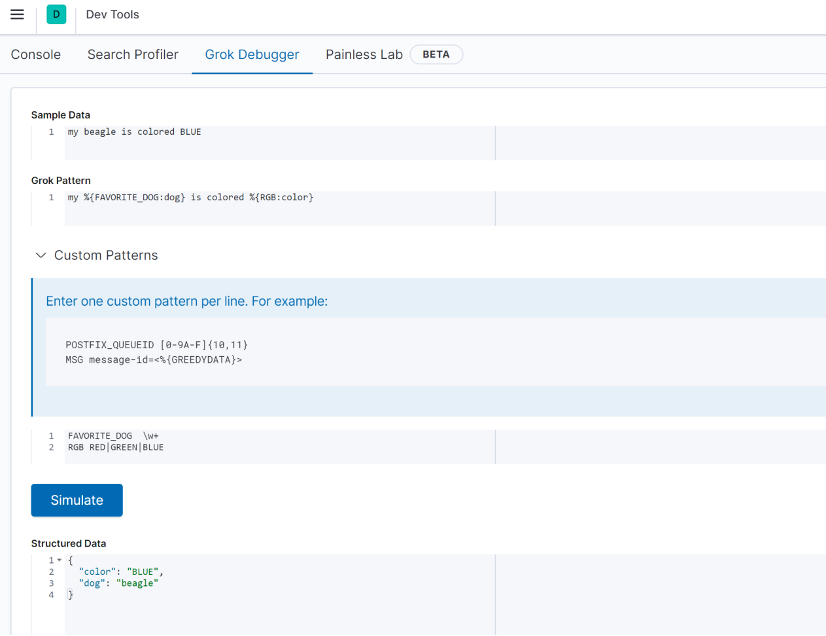Click the "color": "BLUE" line
The height and width of the screenshot is (636, 826).
[121, 572]
